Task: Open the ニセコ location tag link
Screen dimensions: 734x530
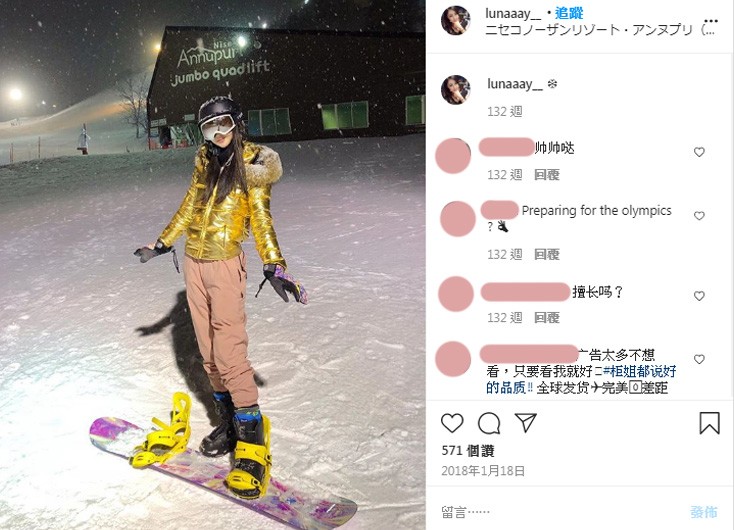Action: click(x=600, y=30)
